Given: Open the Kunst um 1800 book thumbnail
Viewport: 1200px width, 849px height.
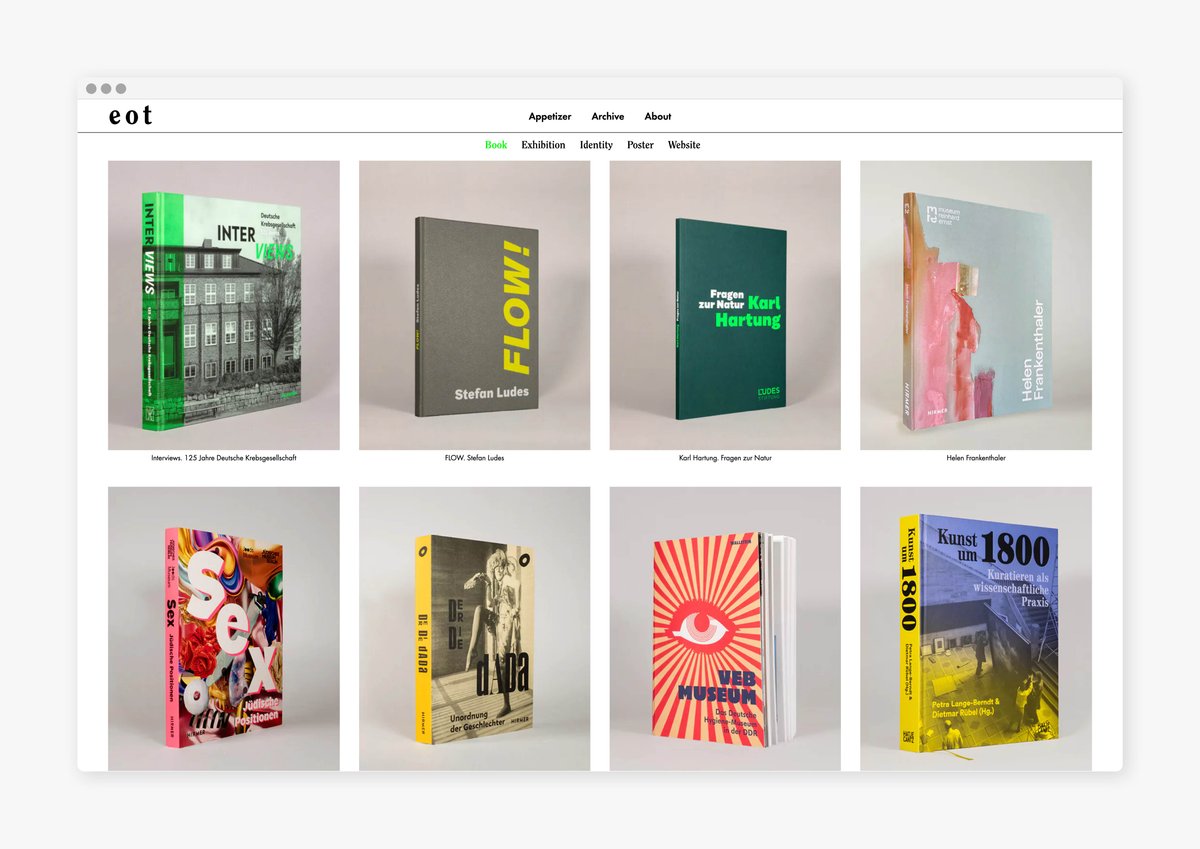Looking at the screenshot, I should pos(976,629).
